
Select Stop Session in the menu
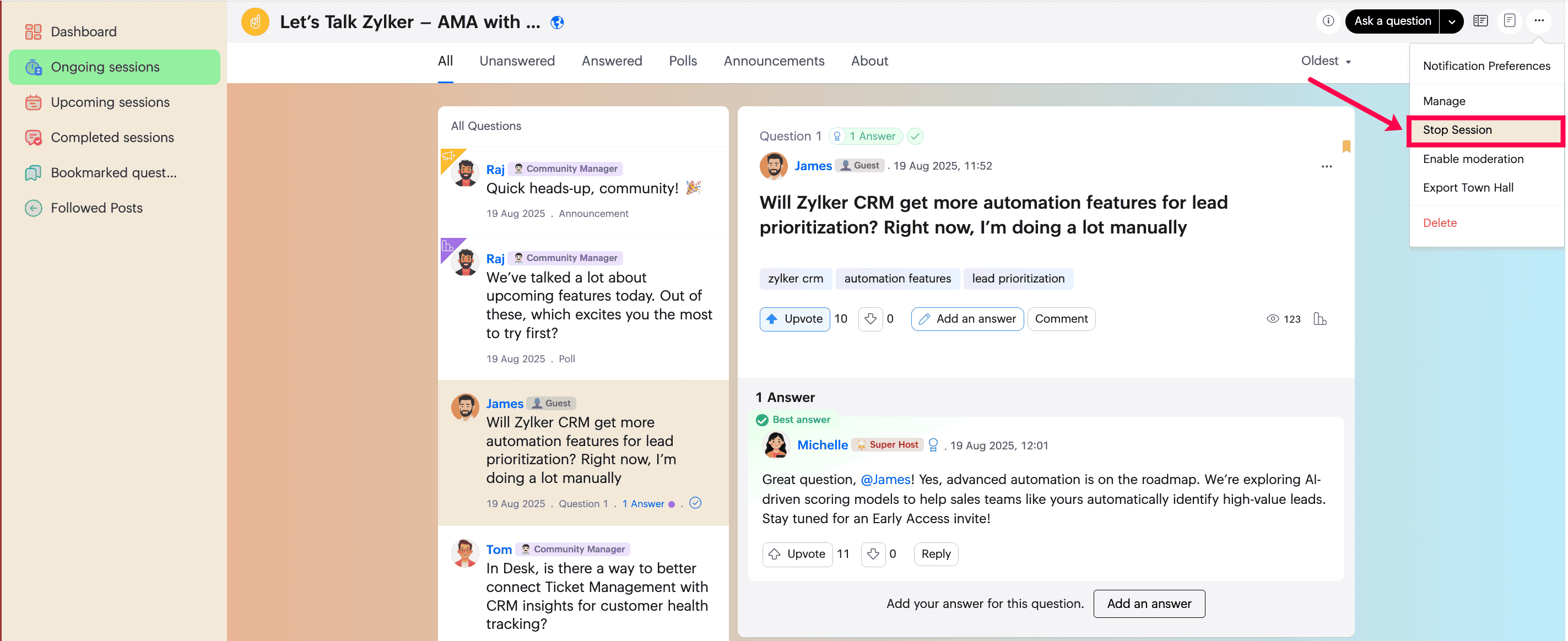pyautogui.click(x=1486, y=130)
